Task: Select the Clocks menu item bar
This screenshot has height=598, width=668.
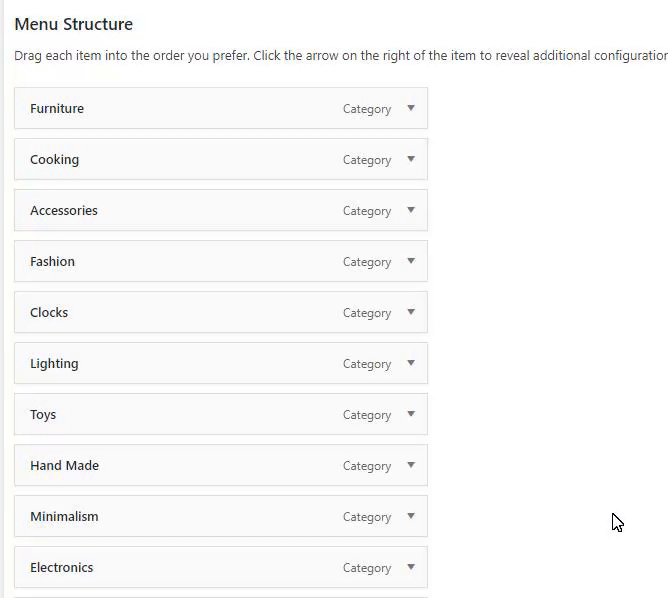Action: pyautogui.click(x=200, y=312)
